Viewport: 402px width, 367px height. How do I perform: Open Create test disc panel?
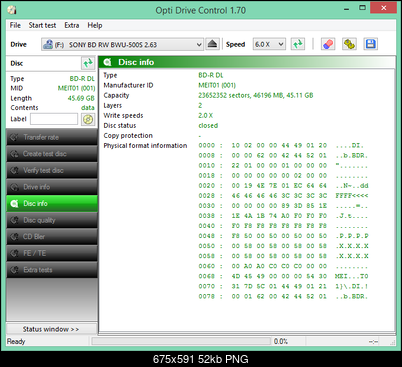tap(52, 154)
